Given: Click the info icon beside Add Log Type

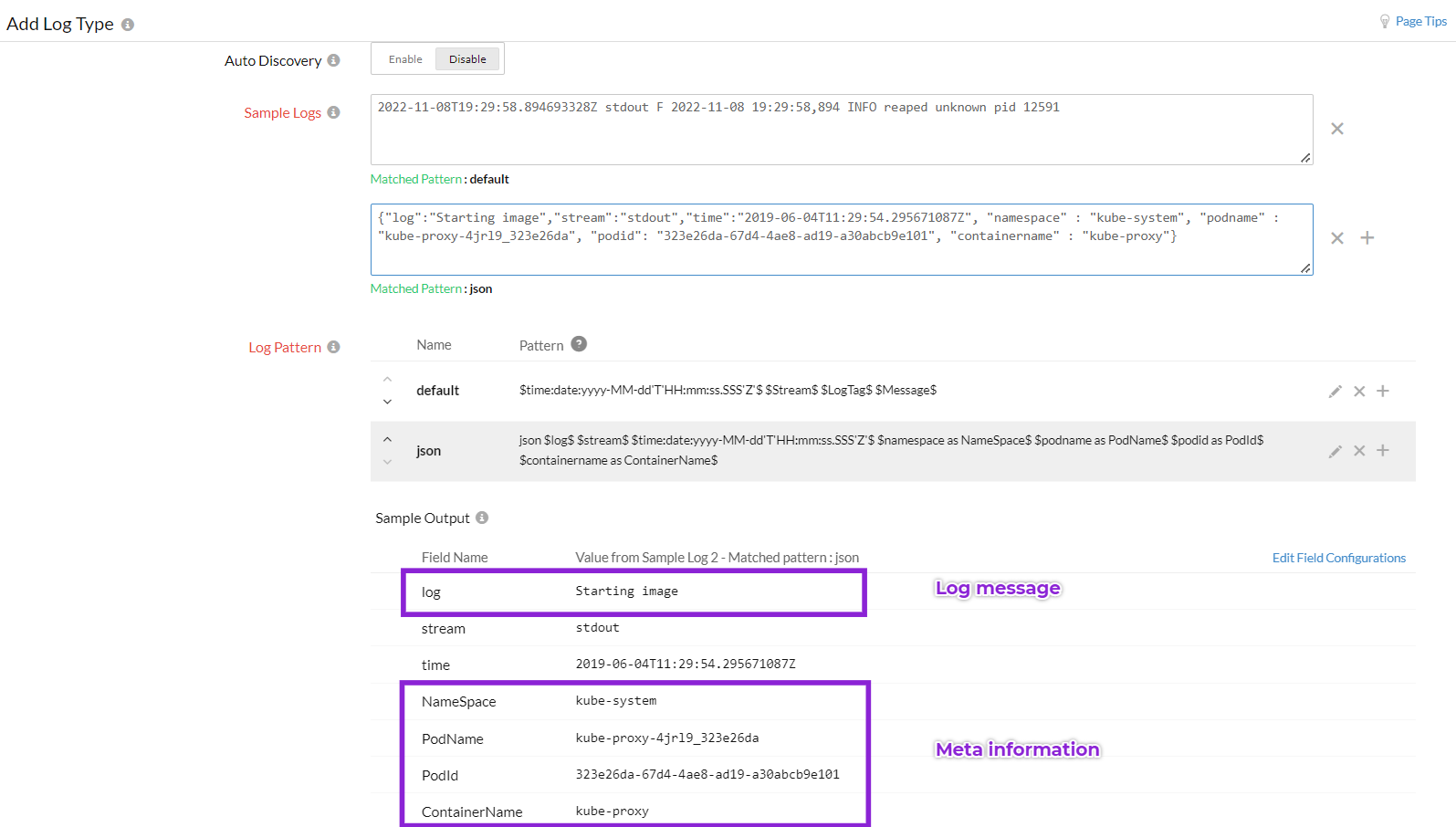Looking at the screenshot, I should 128,25.
